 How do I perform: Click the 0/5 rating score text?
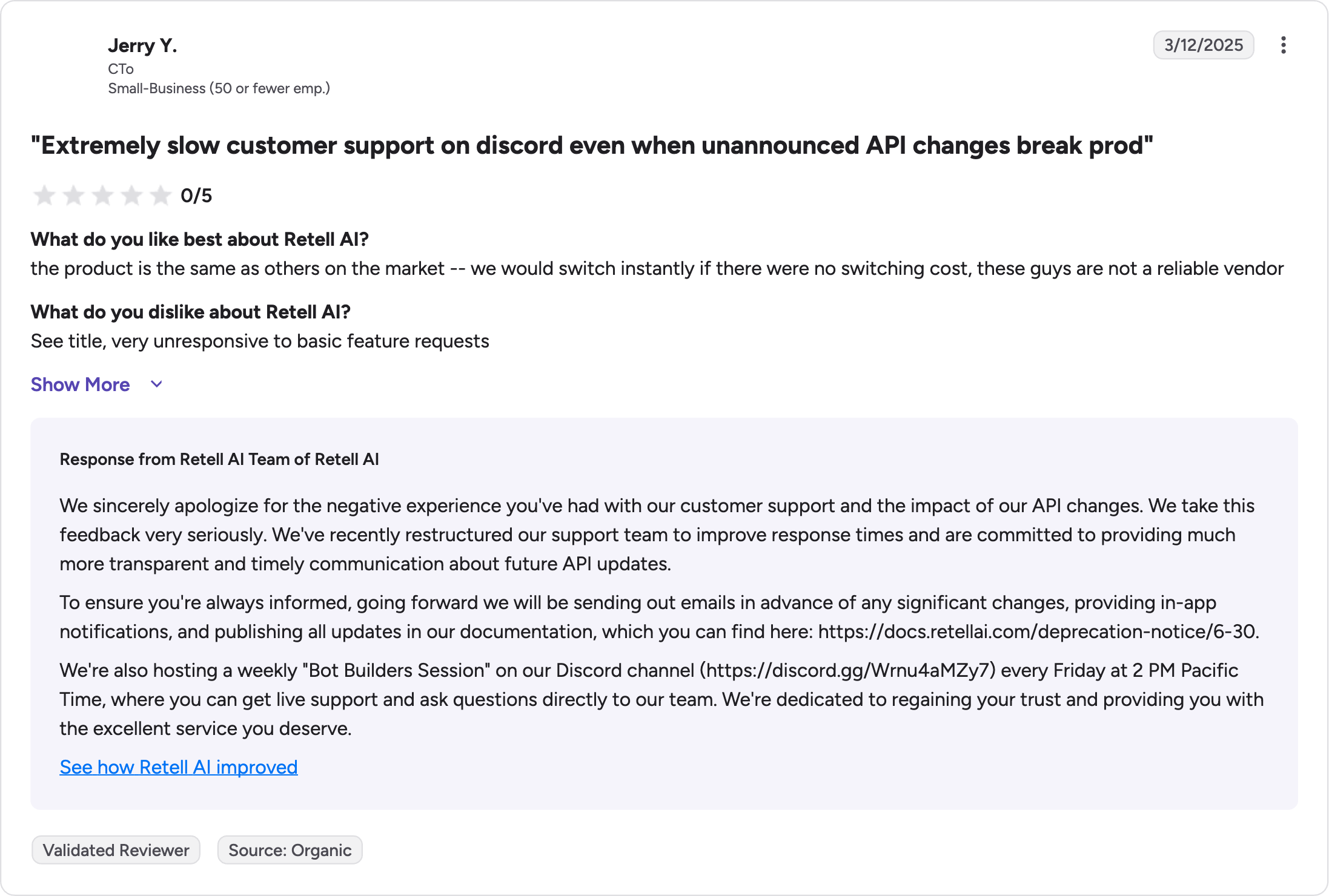pyautogui.click(x=196, y=196)
